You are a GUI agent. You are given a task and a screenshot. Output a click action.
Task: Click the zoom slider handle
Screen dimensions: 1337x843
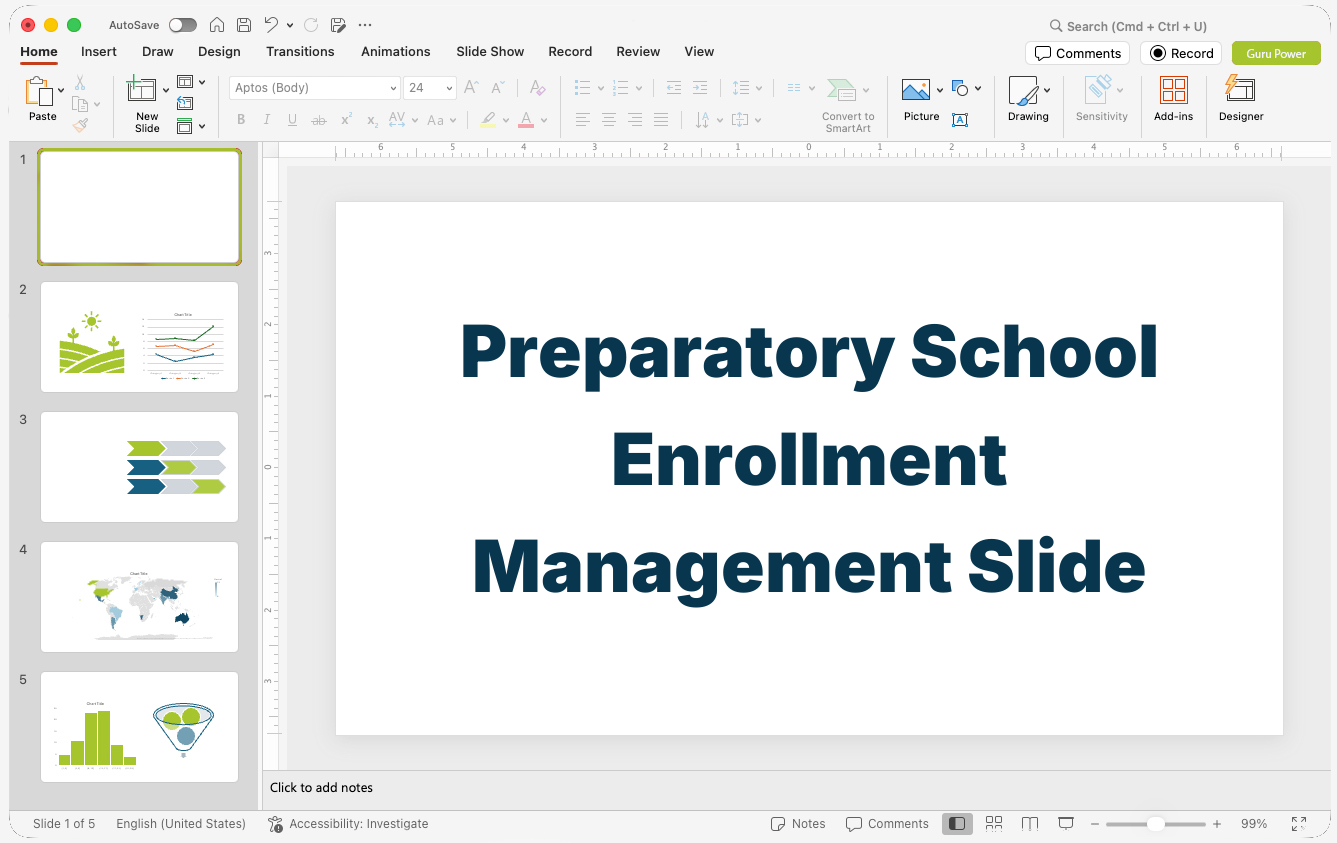coord(1155,824)
